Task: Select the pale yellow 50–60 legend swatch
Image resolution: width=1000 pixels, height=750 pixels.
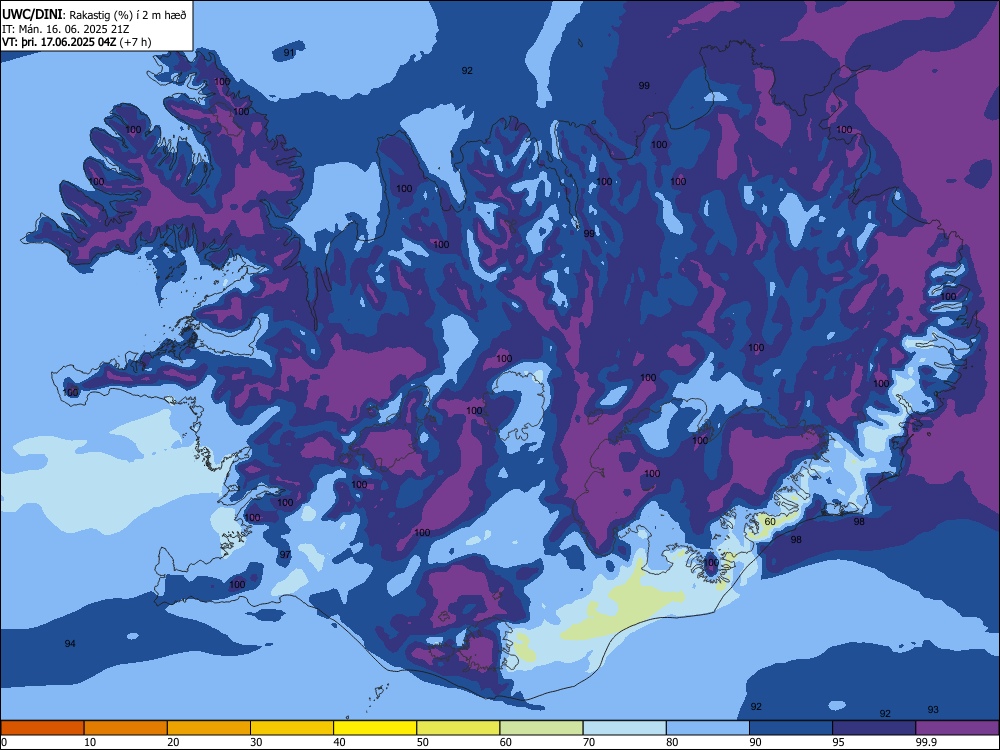Action: point(458,728)
